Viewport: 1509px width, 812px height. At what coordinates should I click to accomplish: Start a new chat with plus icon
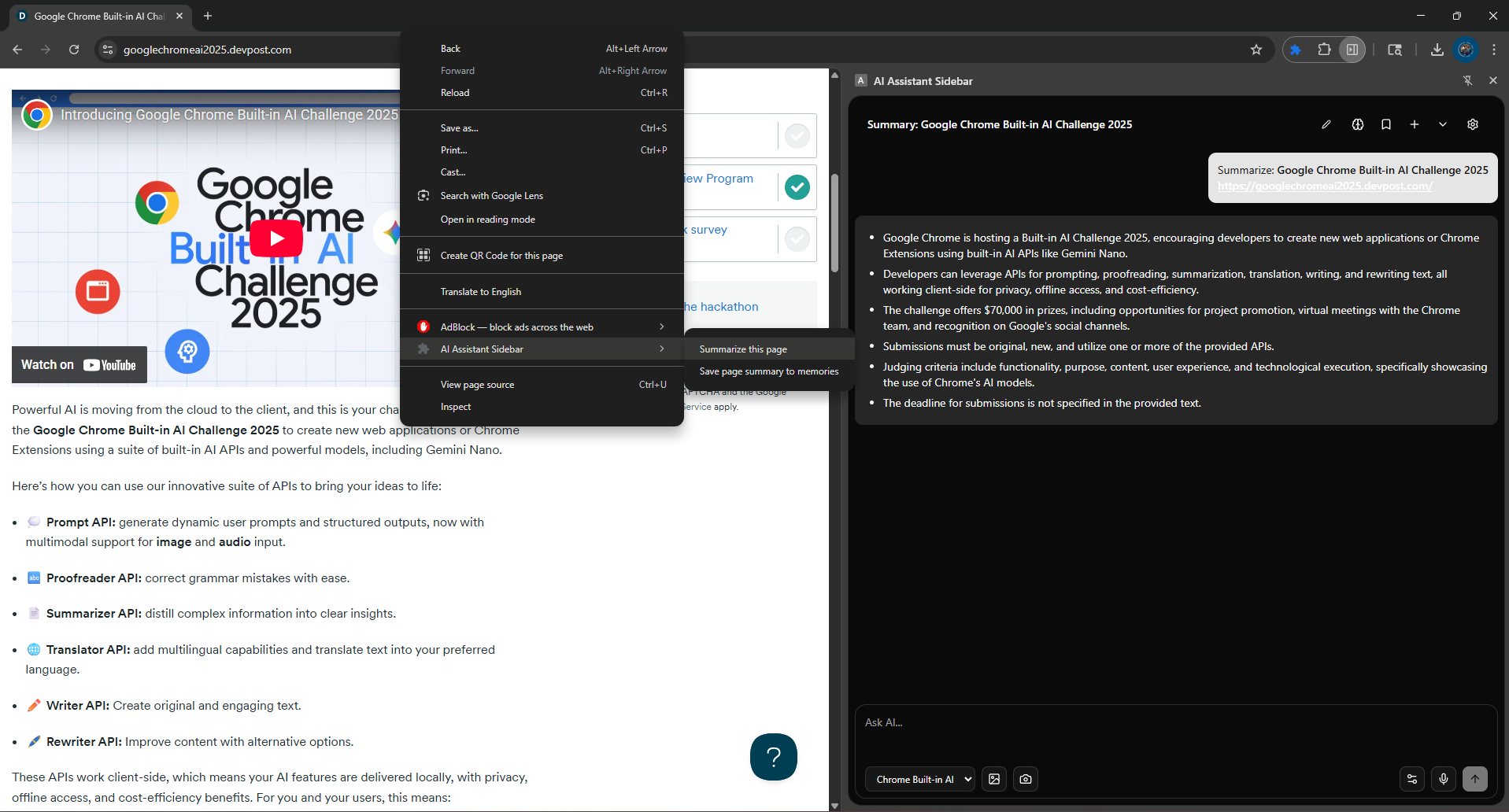[1415, 124]
